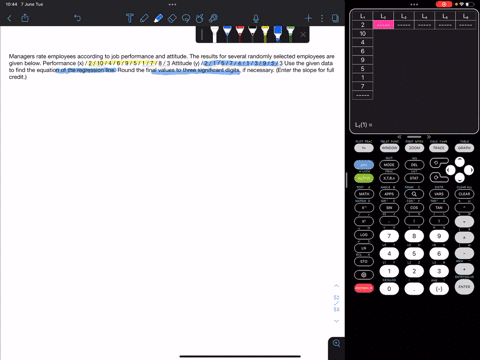
Task: Tap the calculator down arrow key
Action: (460, 178)
